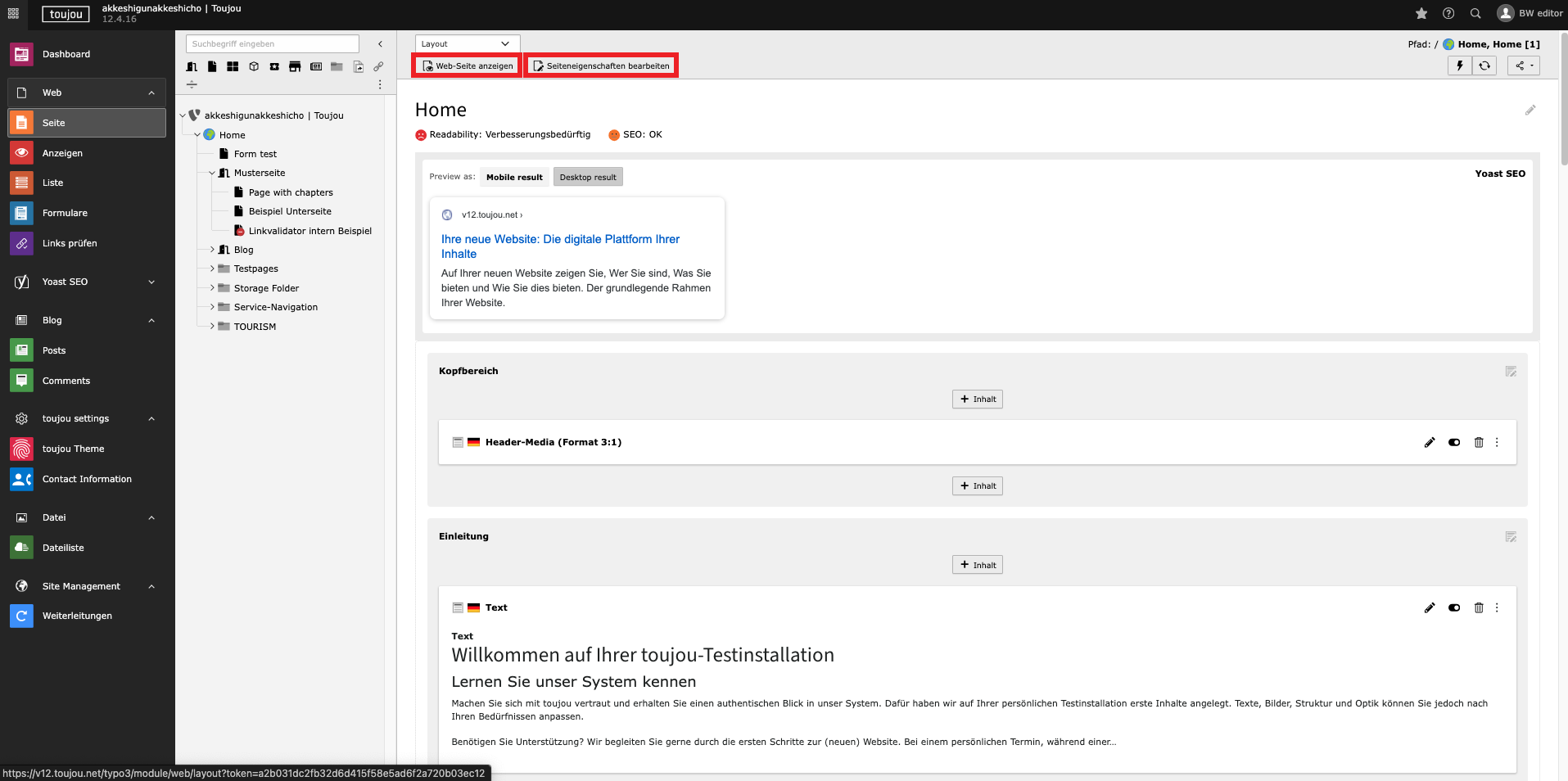Click the help question mark icon
Image resolution: width=1568 pixels, height=781 pixels.
coord(1448,13)
